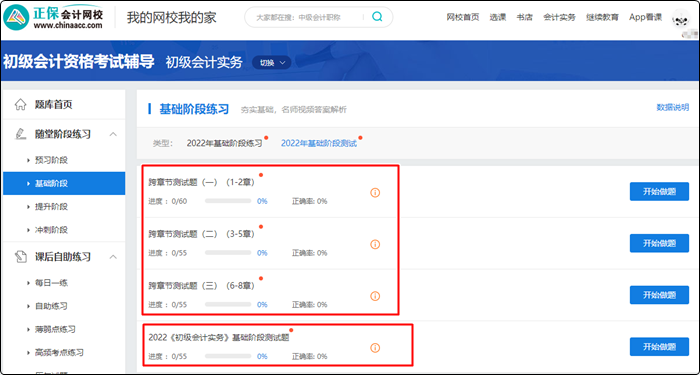Click the search magnifier icon
The image size is (700, 375).
click(377, 17)
